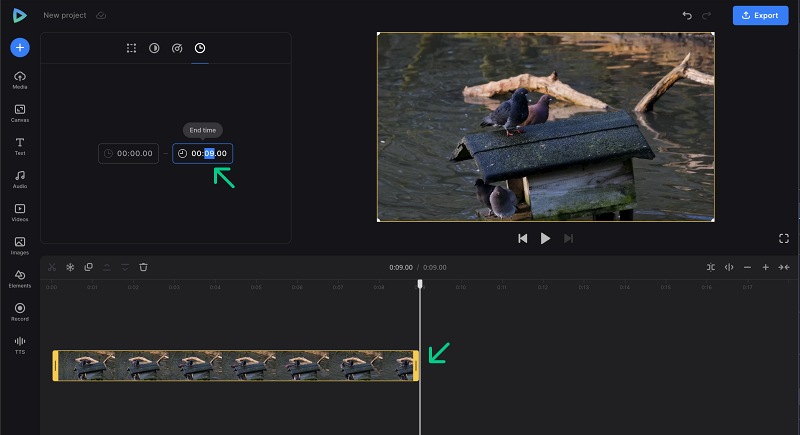Zoom out the timeline
This screenshot has width=800, height=435.
[747, 267]
